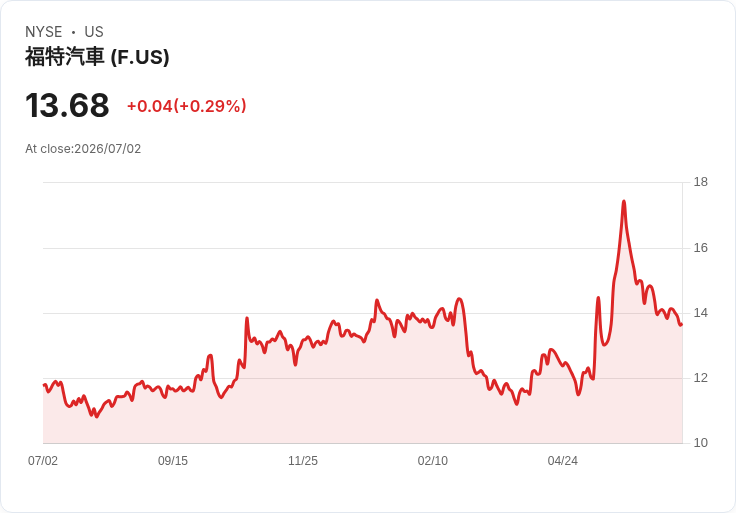Screen dimensions: 736x513
Task: Click the price change +0.04(+0.29%)
Action: (186, 106)
